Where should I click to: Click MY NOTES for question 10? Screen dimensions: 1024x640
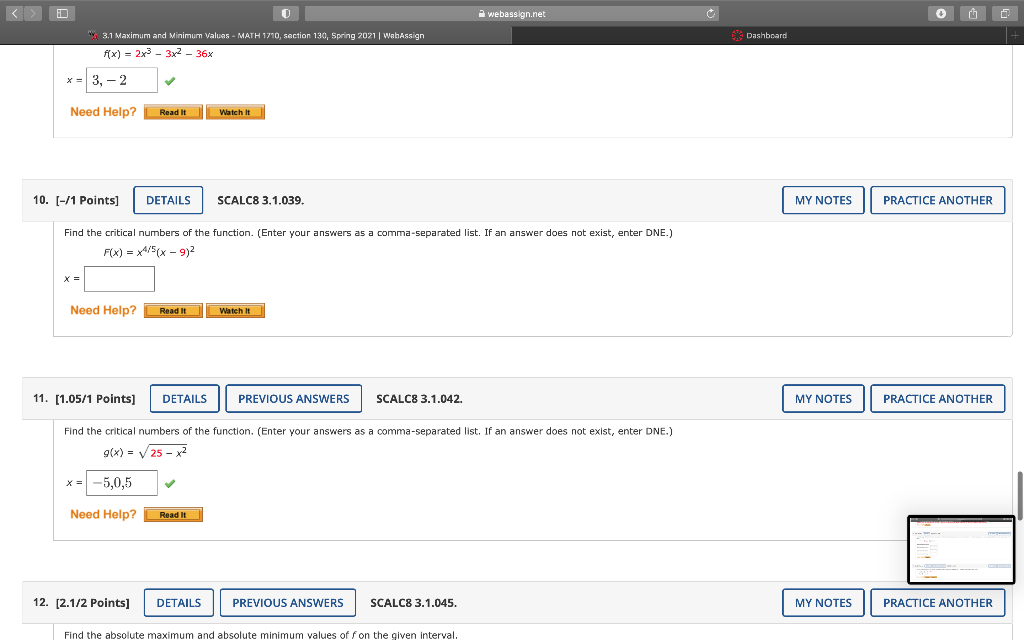822,200
